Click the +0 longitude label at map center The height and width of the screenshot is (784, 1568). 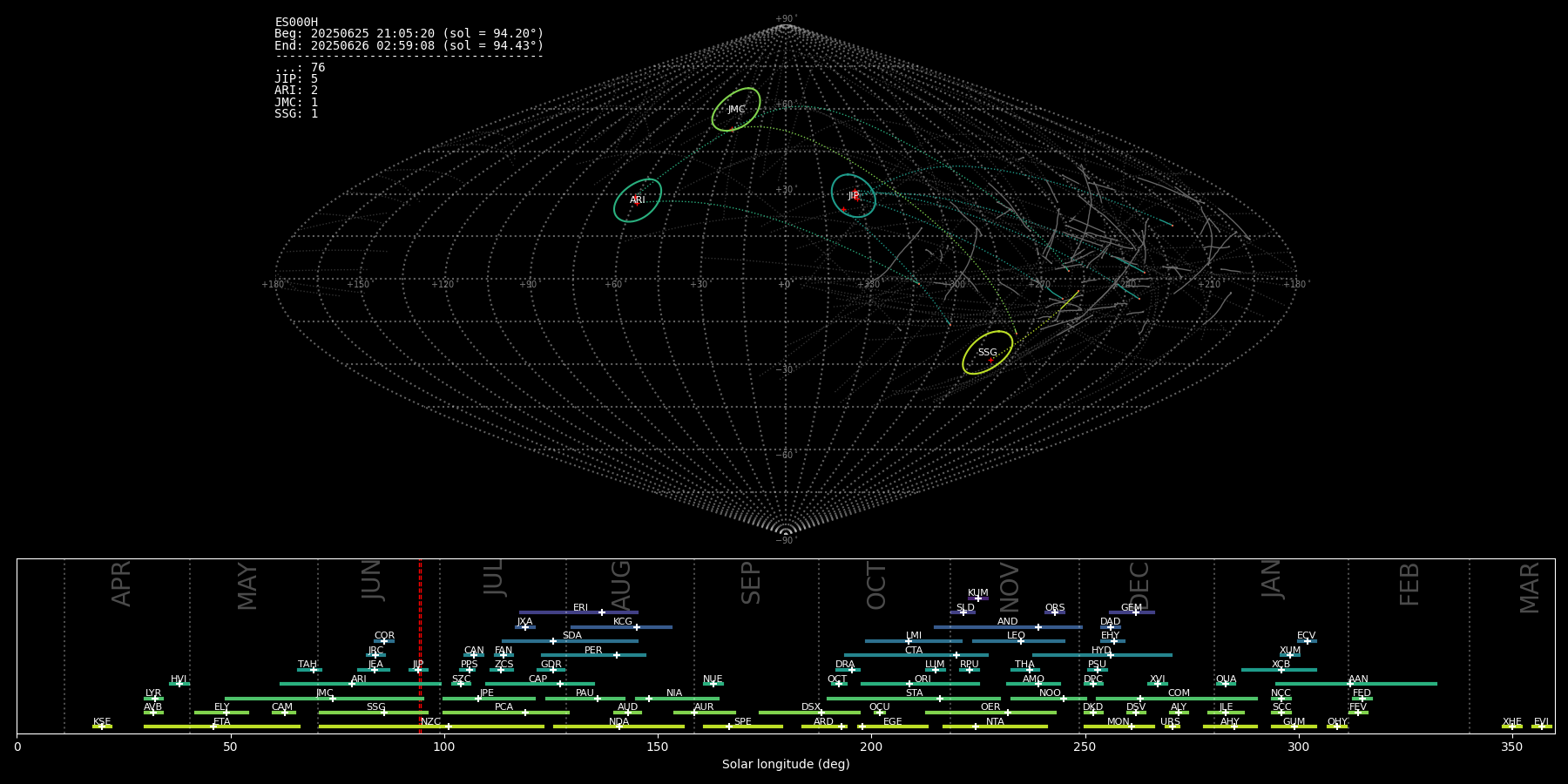[786, 284]
